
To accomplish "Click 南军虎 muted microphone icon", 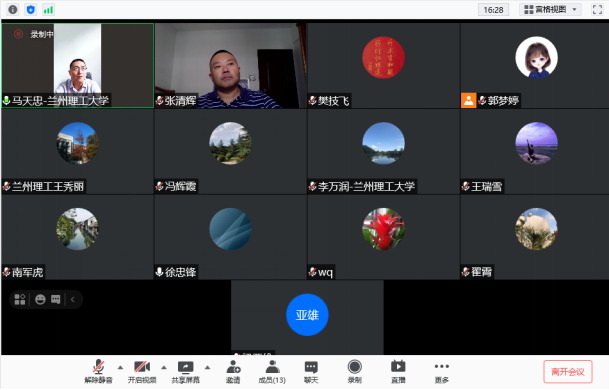I will (x=6, y=272).
